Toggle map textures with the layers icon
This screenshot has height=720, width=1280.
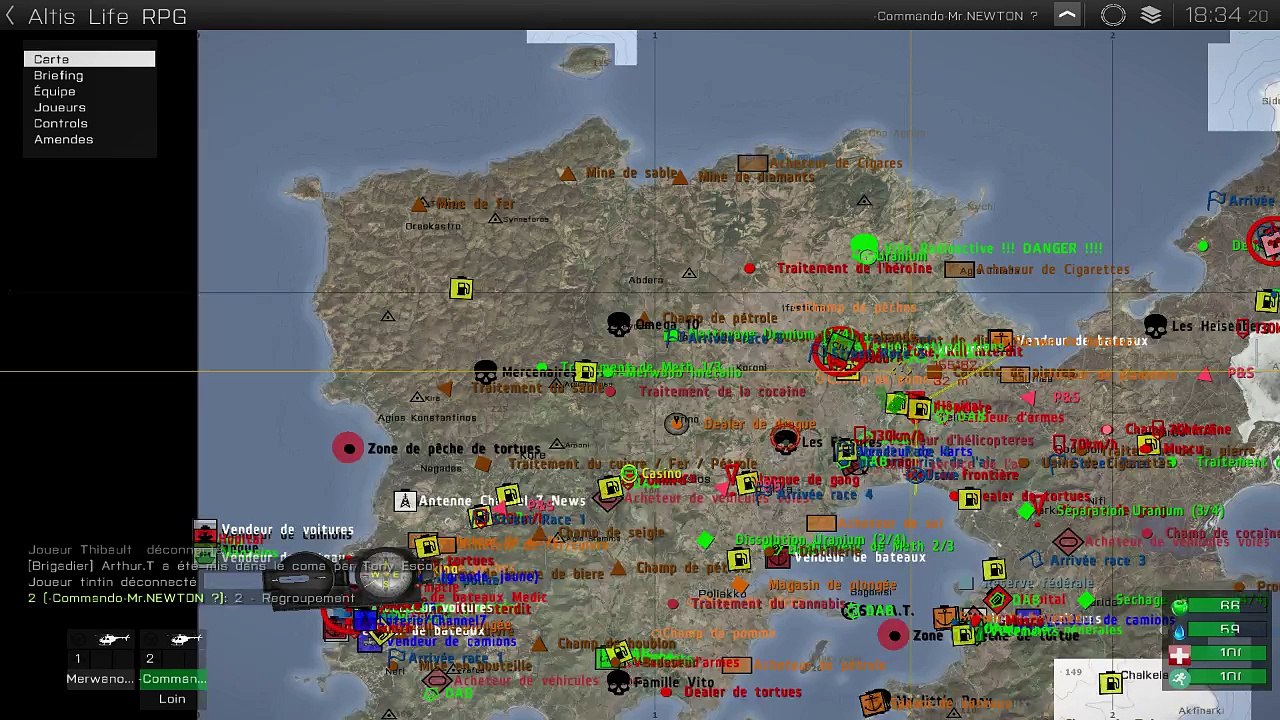pos(1151,15)
